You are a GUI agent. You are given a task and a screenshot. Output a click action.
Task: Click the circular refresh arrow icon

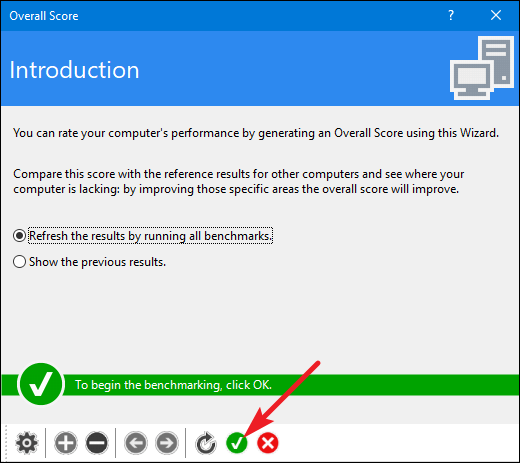pos(206,443)
